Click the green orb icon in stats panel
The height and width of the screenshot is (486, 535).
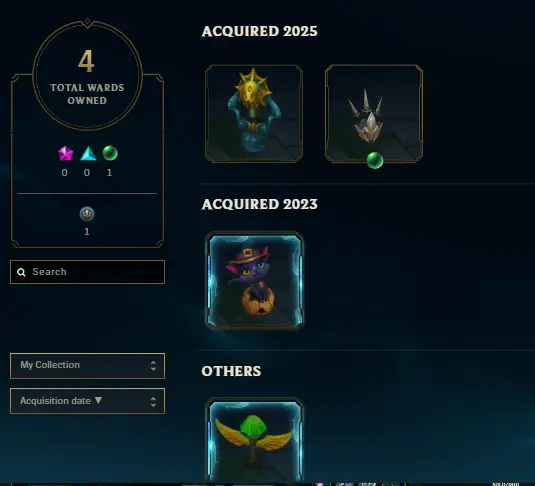click(x=110, y=153)
